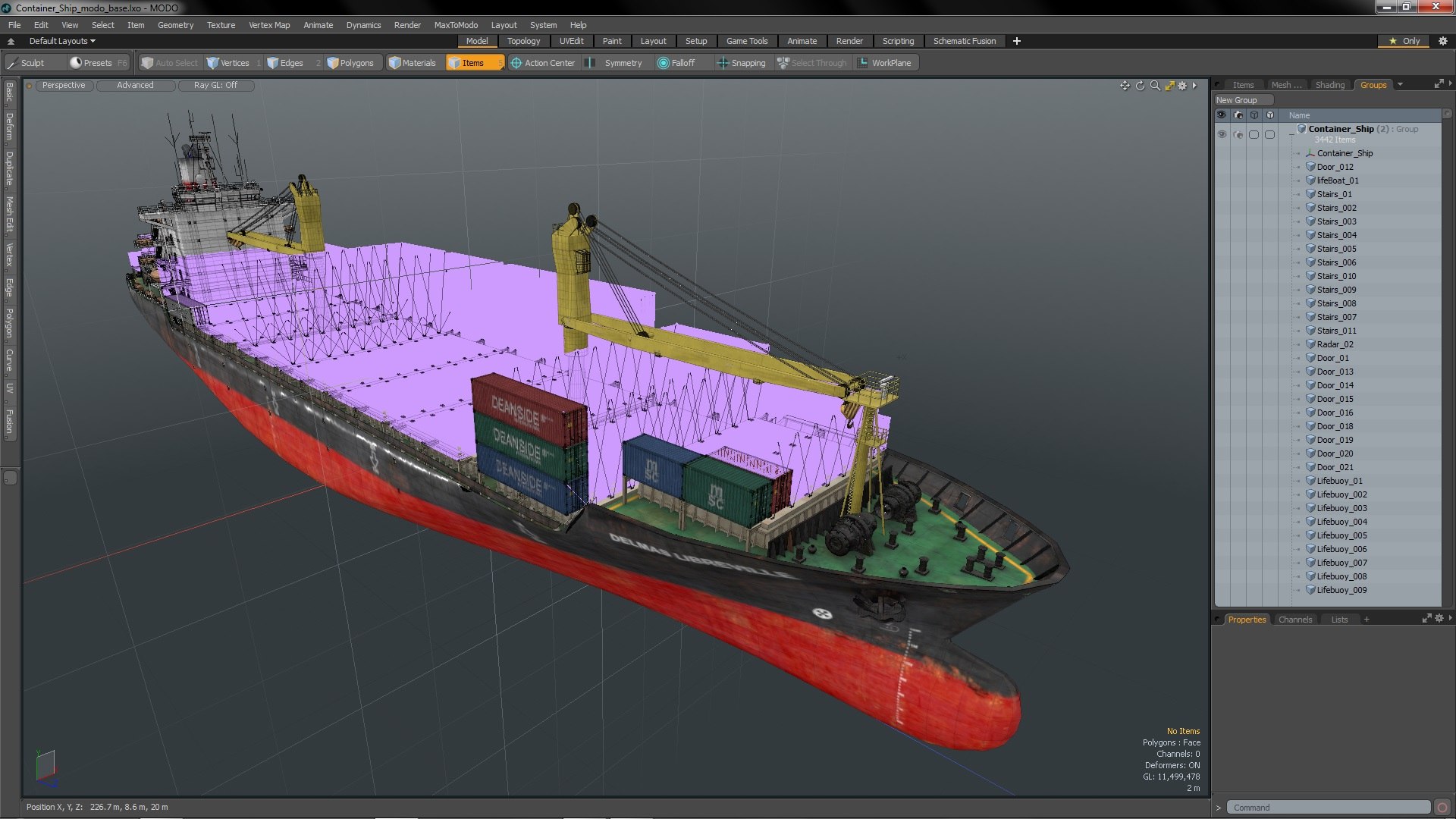Image resolution: width=1456 pixels, height=819 pixels.
Task: Open the Geometry menu
Action: click(175, 25)
